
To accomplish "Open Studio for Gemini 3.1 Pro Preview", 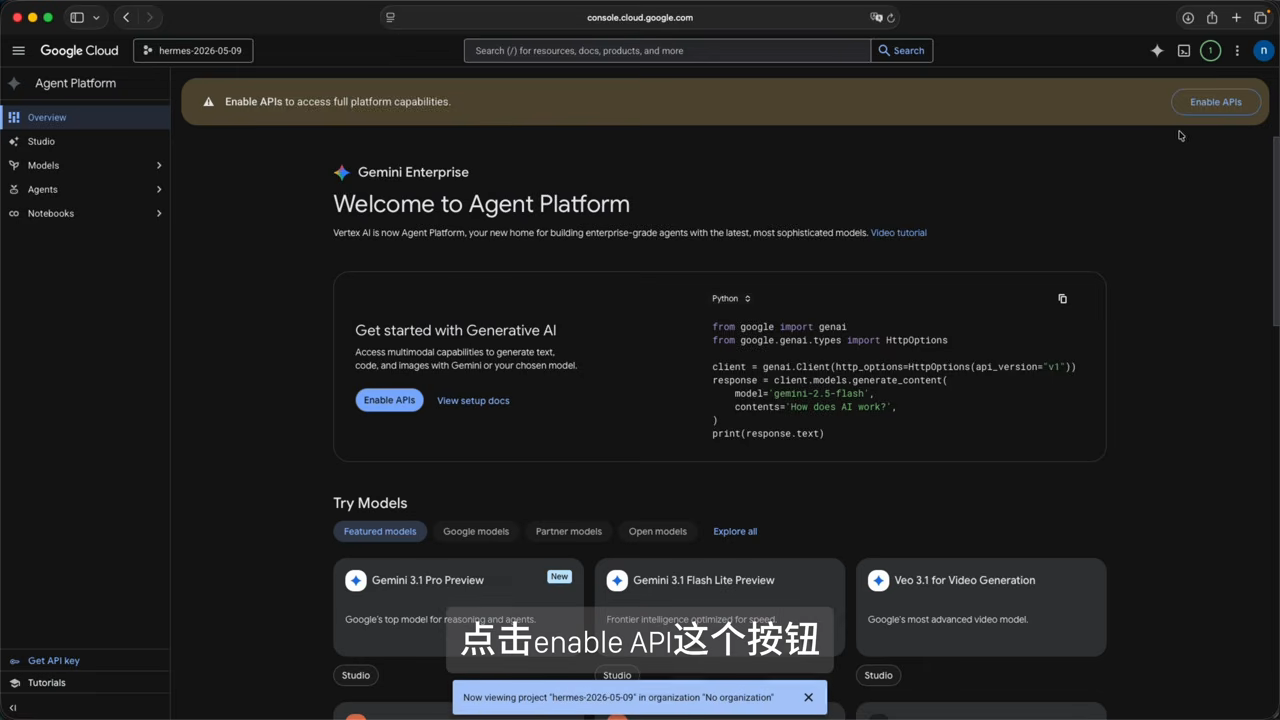I will coord(356,675).
